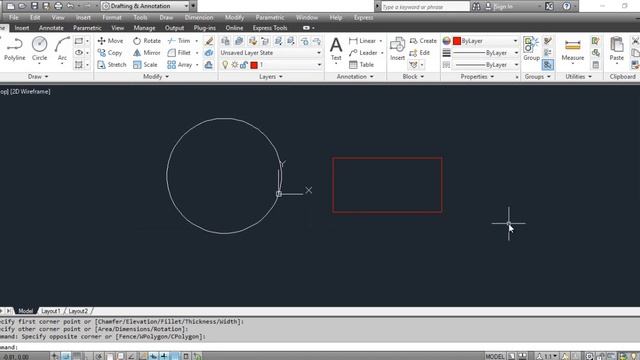The image size is (640, 360).
Task: Click the Fillet tool
Action: point(179,53)
